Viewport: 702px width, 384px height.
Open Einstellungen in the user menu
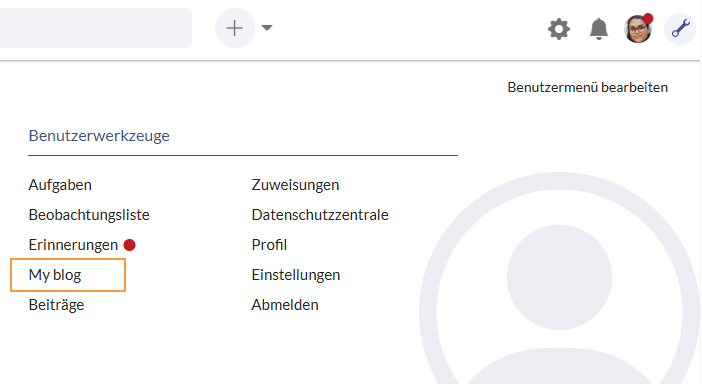point(296,275)
